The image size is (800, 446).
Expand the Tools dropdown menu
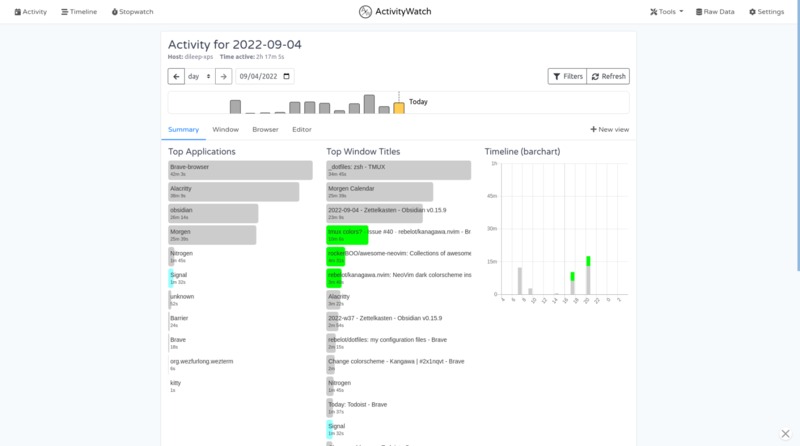666,12
